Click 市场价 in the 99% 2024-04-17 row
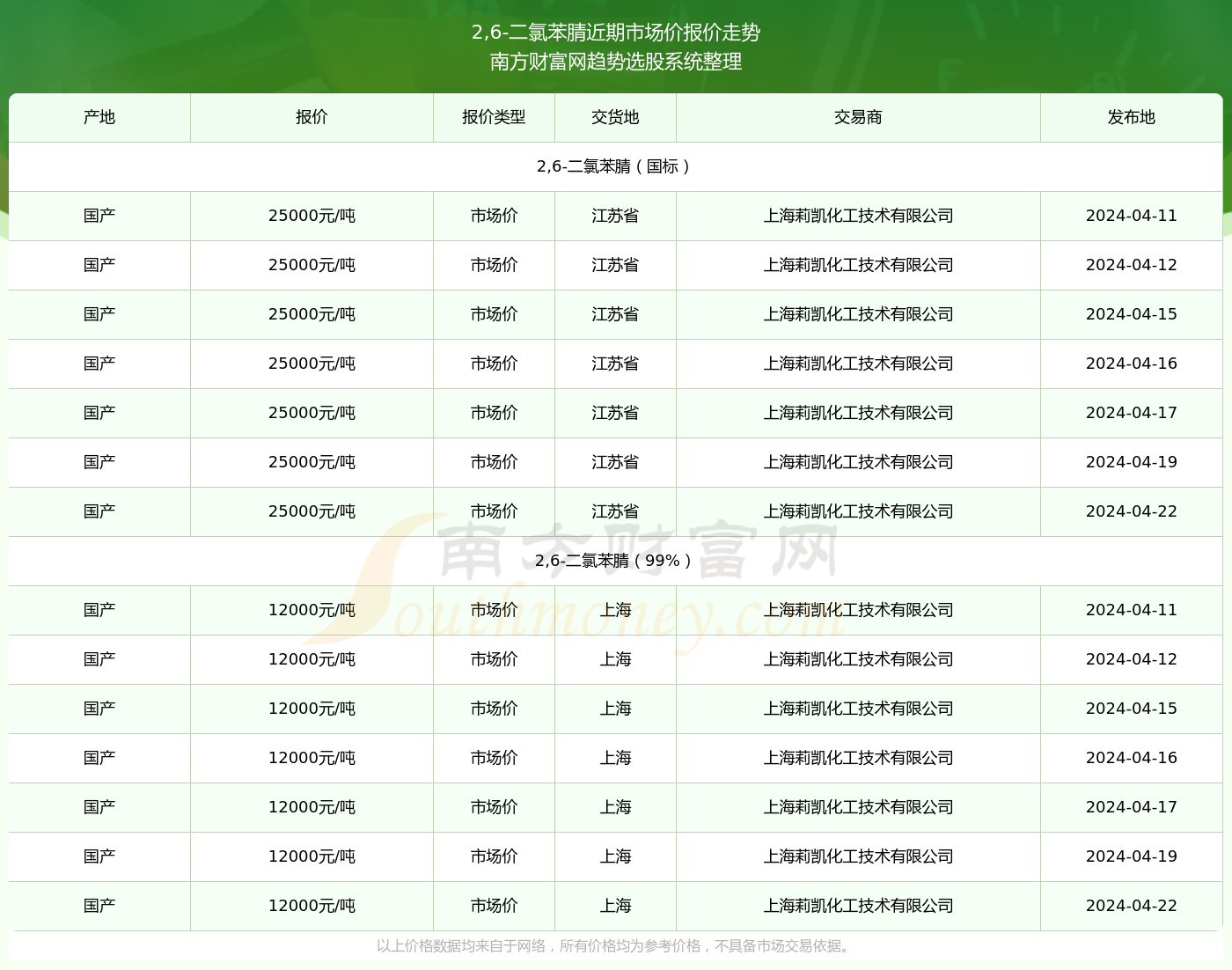 pos(494,807)
